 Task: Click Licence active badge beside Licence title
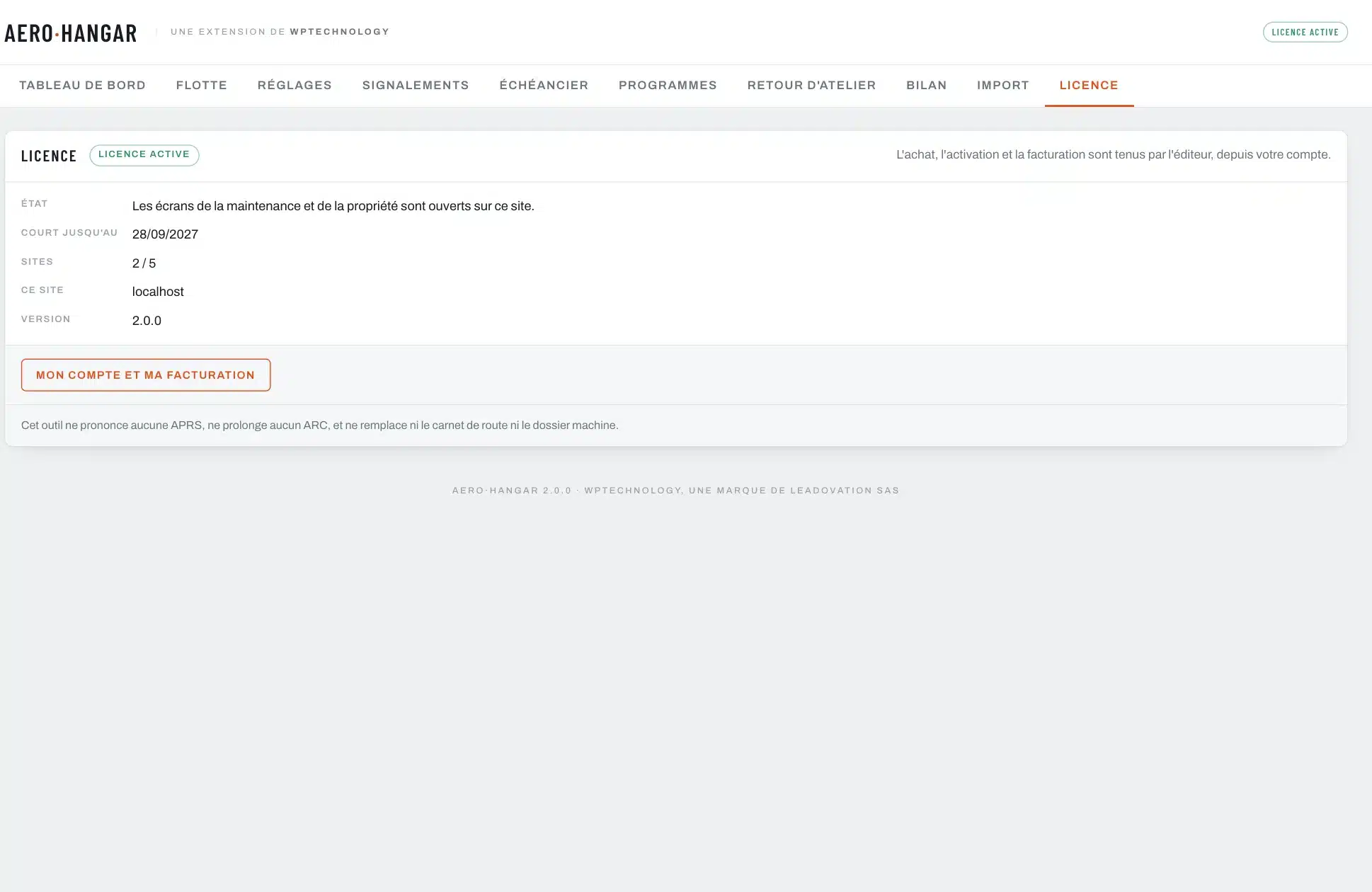144,155
